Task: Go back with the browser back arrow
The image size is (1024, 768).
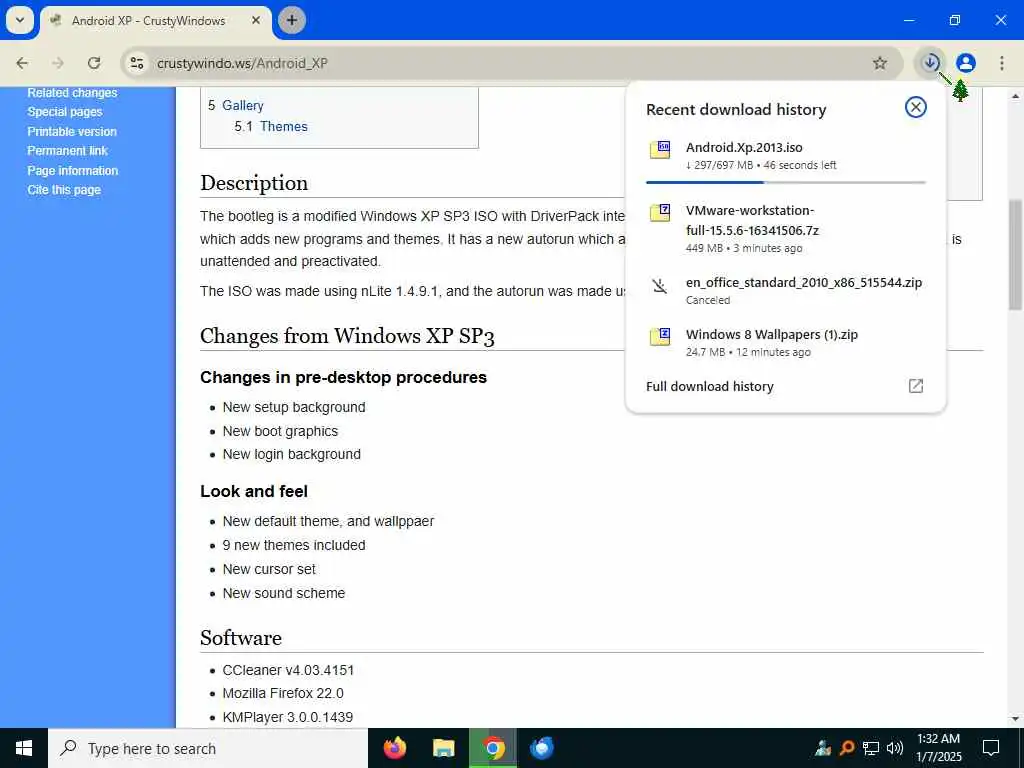Action: click(x=22, y=63)
